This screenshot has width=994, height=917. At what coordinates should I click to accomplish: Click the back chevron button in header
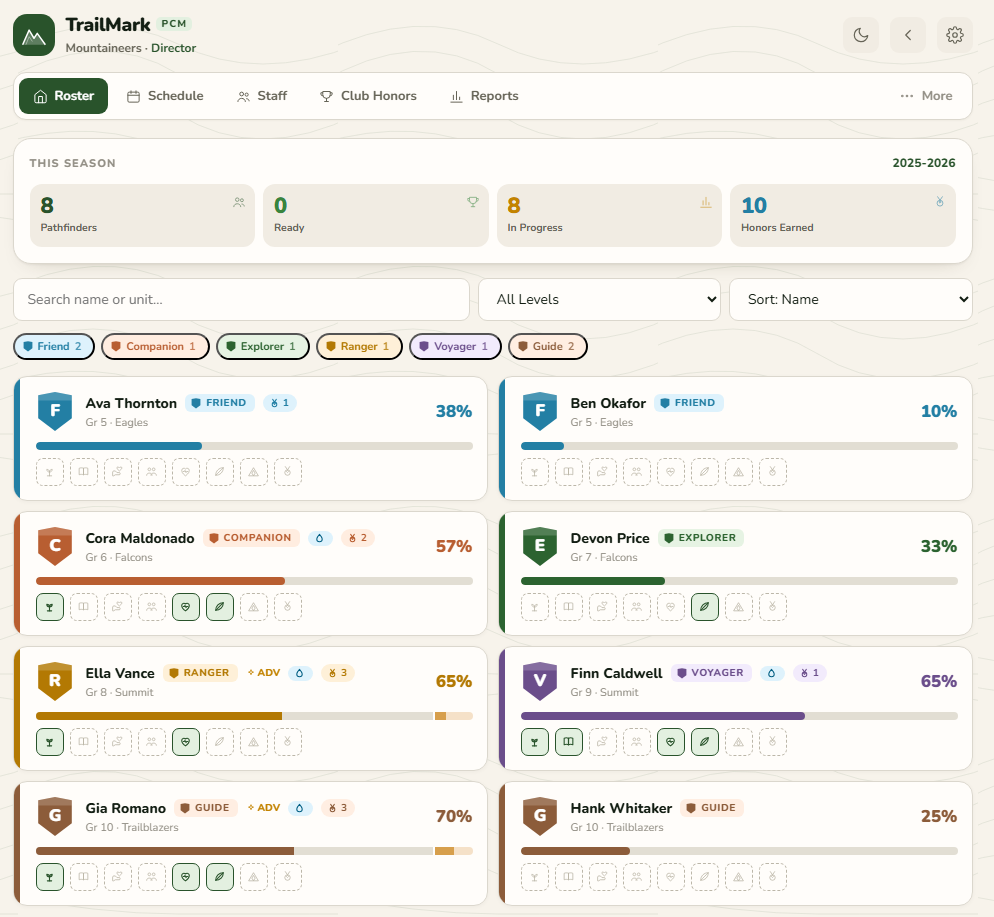point(908,35)
